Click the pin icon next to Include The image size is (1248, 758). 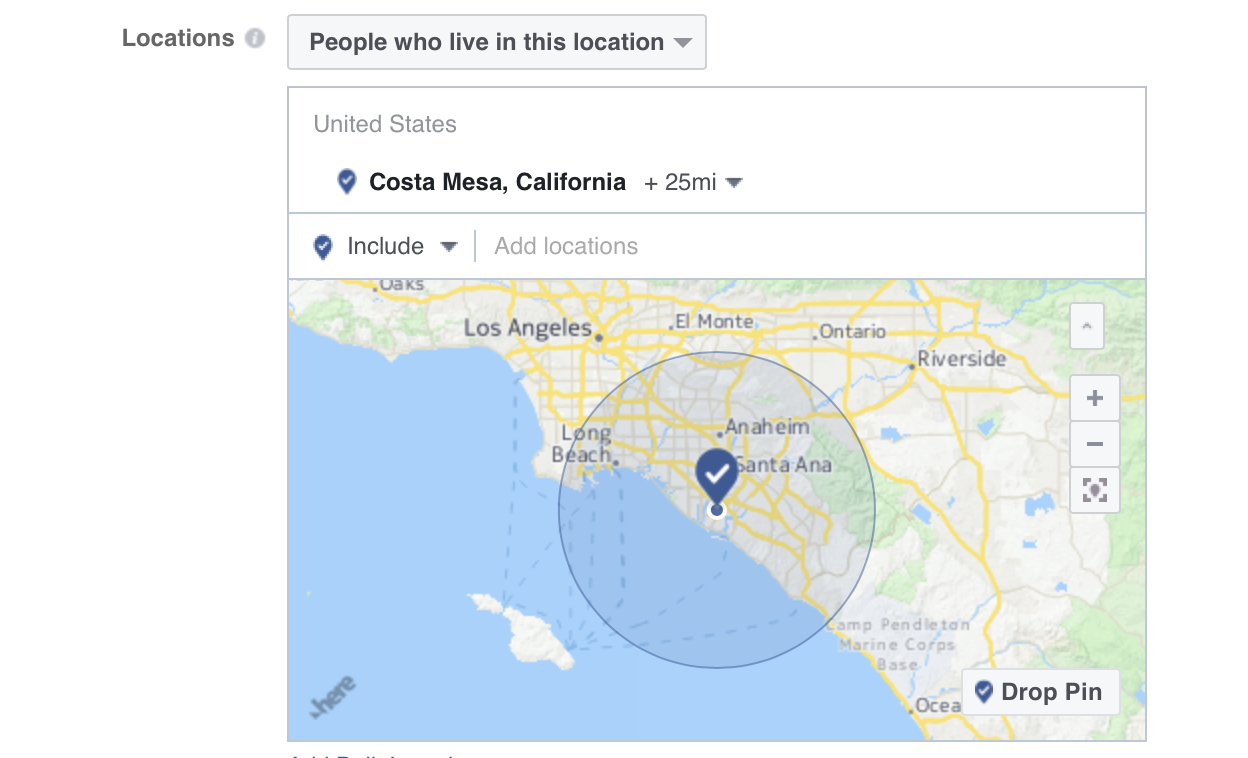click(323, 247)
